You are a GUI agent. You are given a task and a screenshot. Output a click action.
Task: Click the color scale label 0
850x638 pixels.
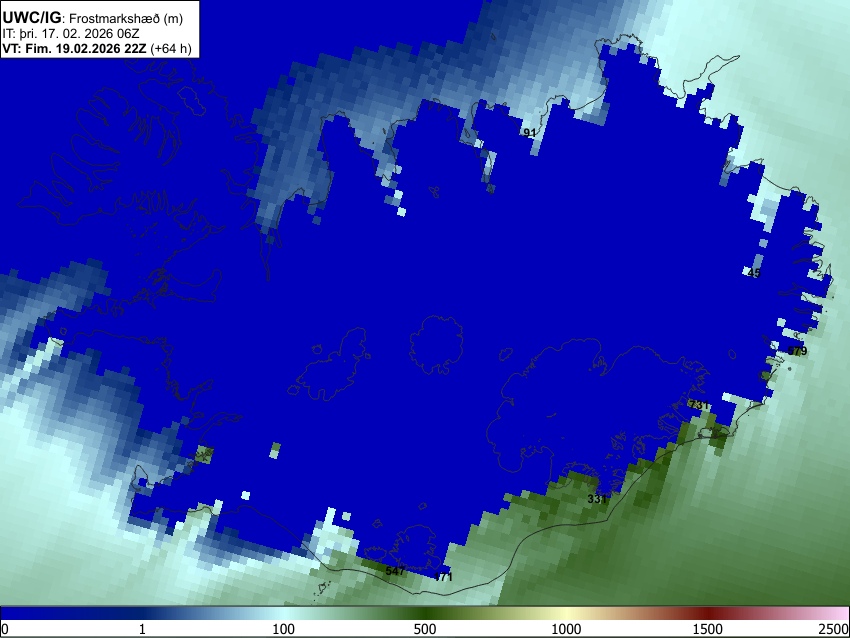tap(5, 629)
